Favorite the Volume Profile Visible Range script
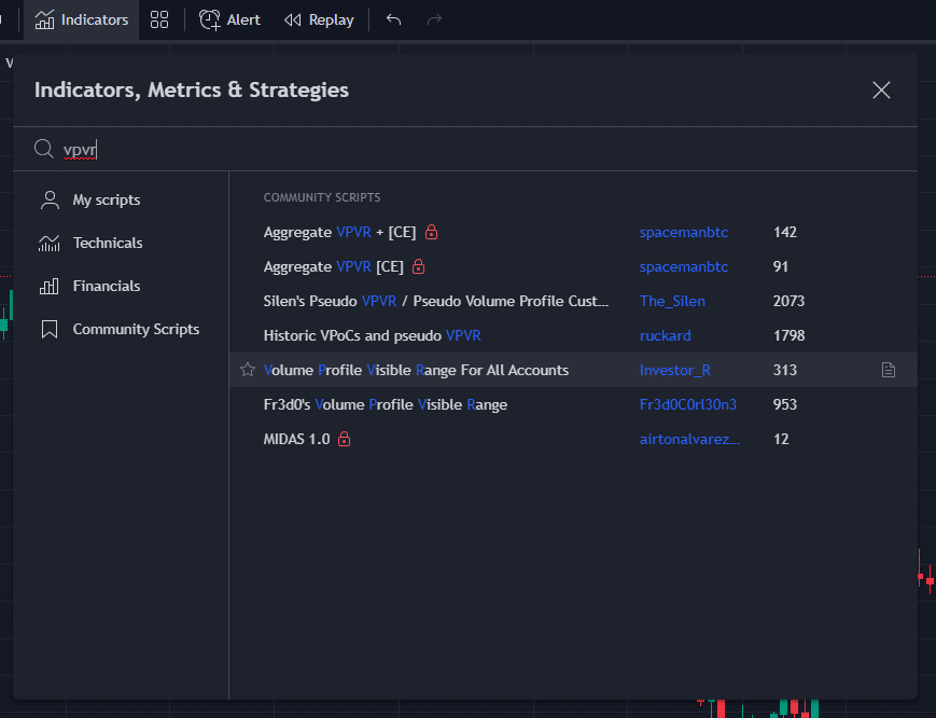 tap(248, 370)
